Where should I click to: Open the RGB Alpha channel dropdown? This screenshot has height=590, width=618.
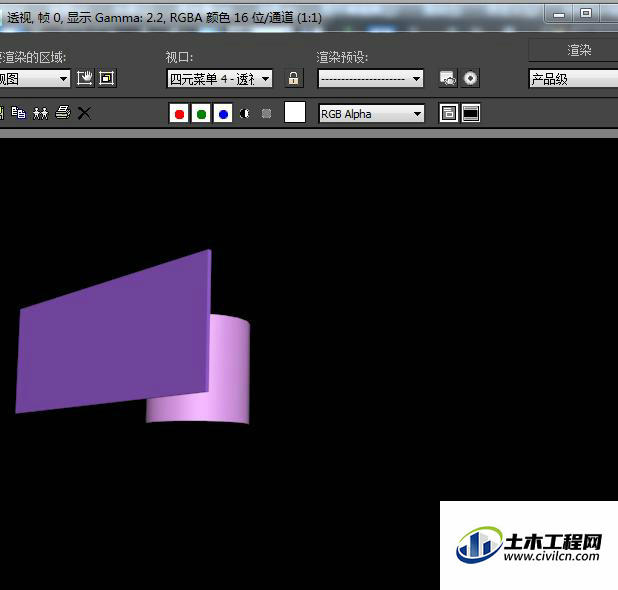371,114
